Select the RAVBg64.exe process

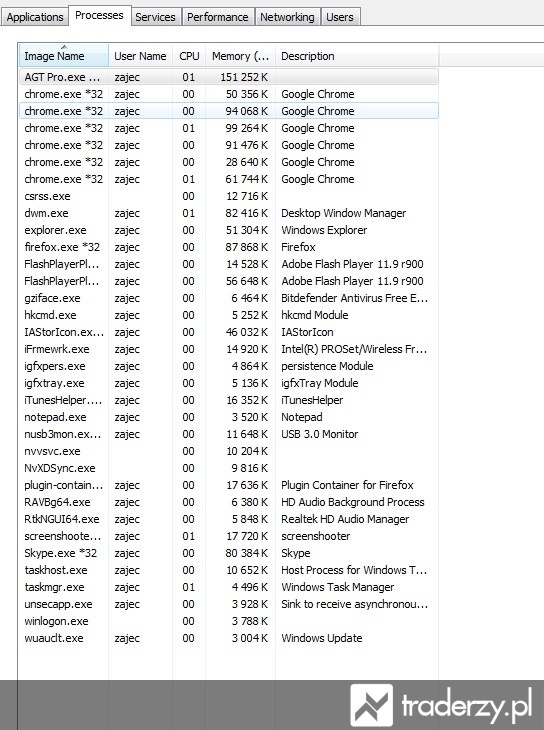point(229,502)
